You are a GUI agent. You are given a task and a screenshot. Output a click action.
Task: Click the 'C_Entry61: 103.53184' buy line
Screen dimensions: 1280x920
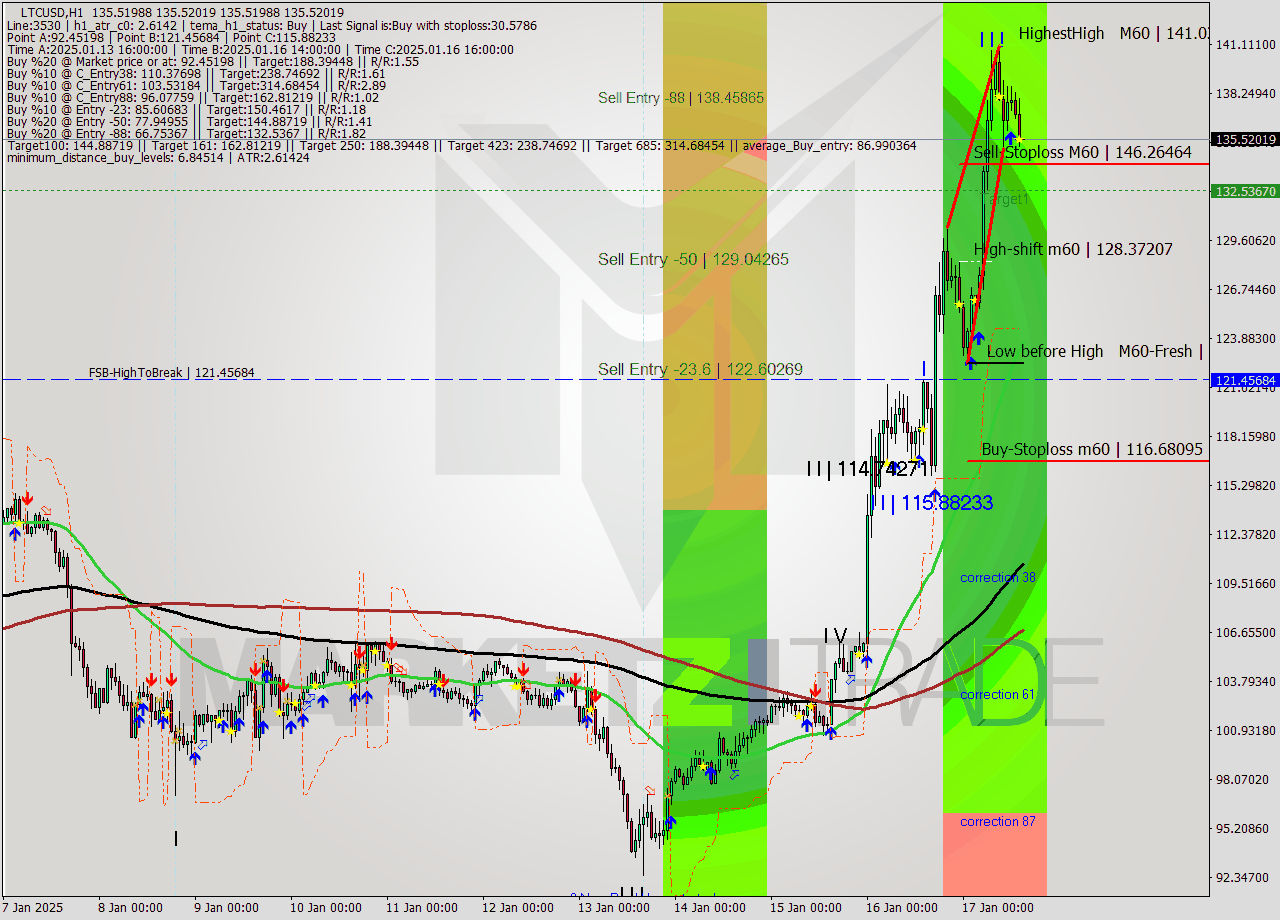(196, 85)
